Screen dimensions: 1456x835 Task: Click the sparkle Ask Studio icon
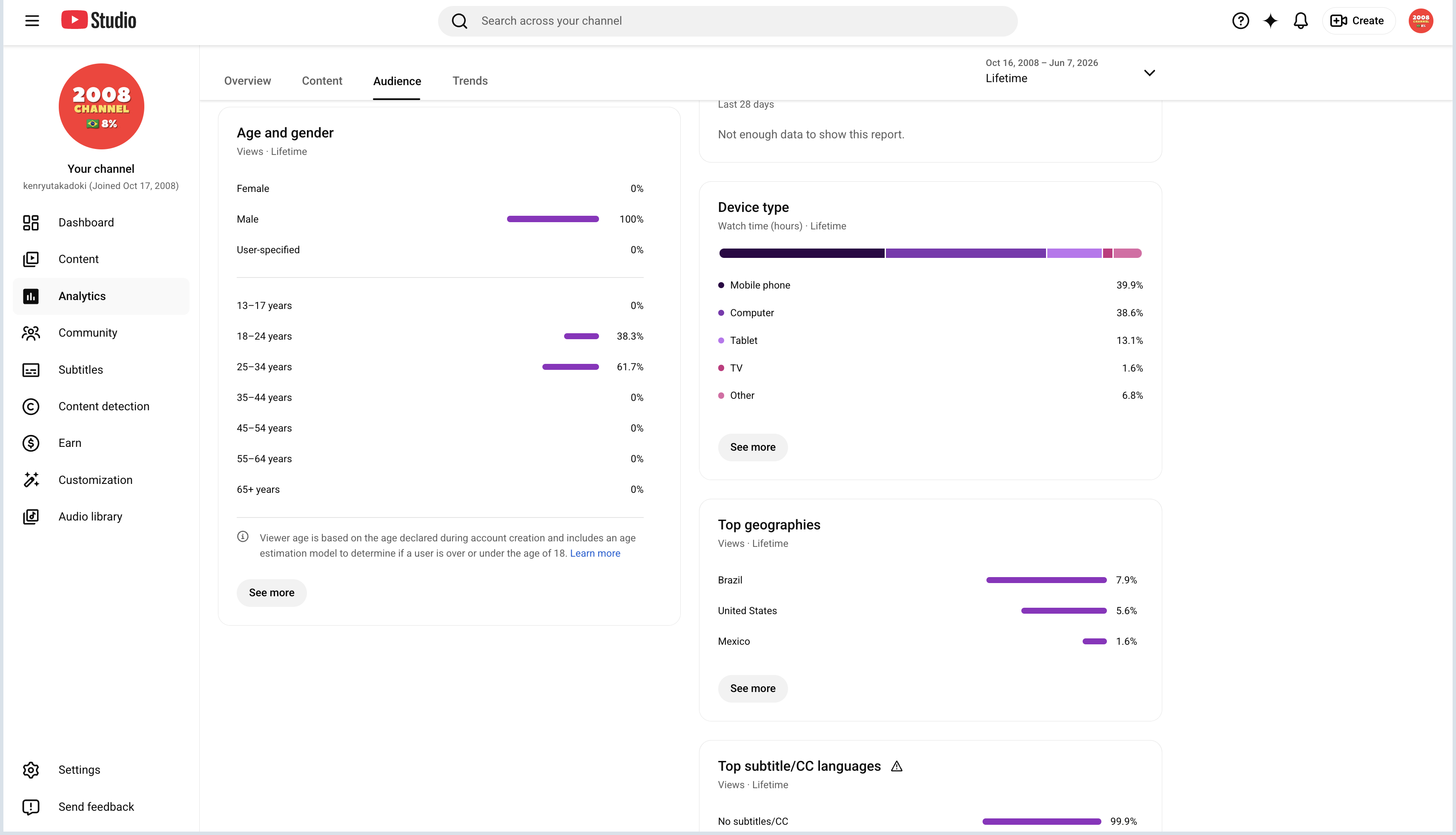[x=1271, y=21]
